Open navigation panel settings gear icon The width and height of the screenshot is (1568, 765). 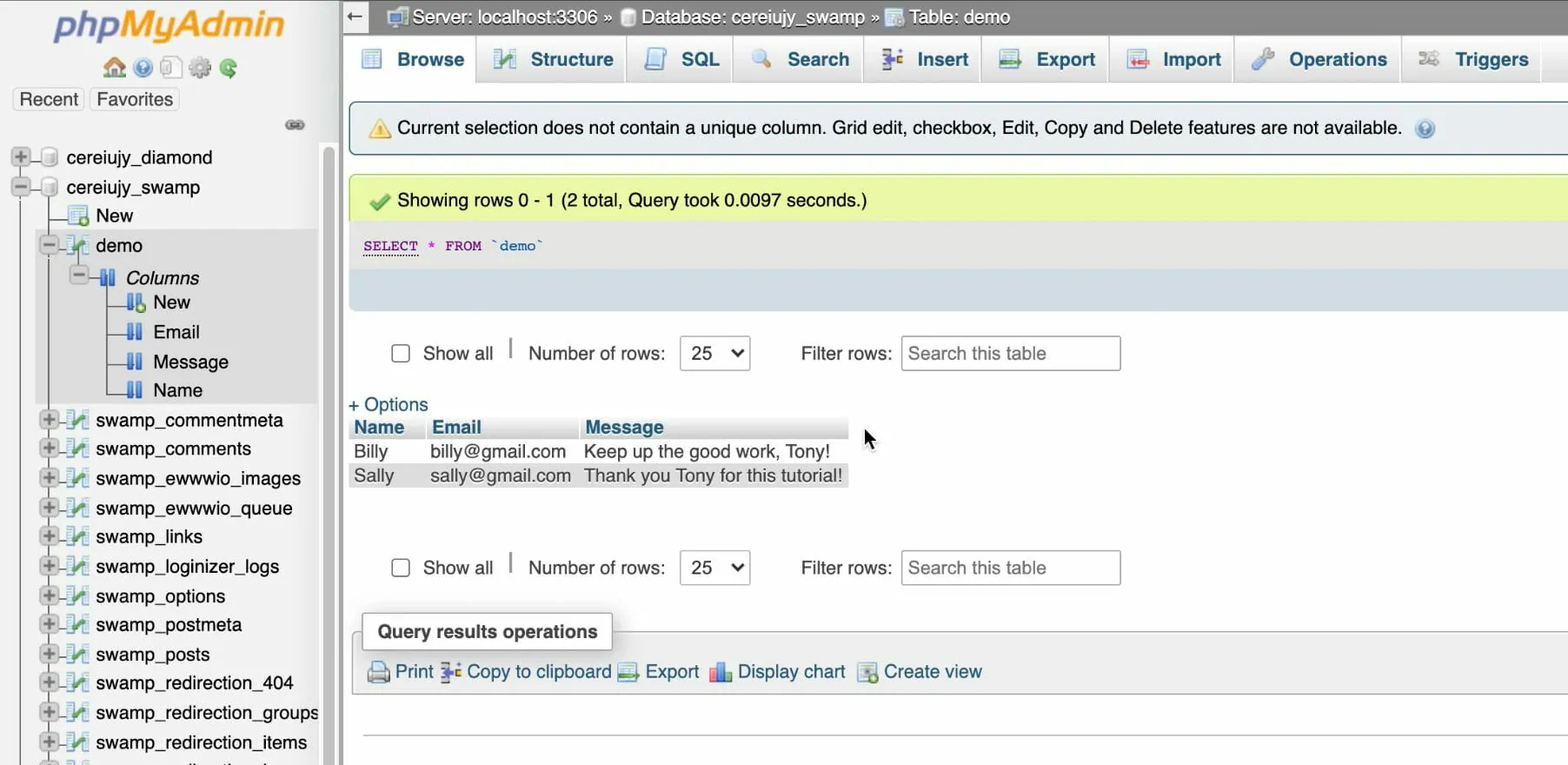coord(200,68)
